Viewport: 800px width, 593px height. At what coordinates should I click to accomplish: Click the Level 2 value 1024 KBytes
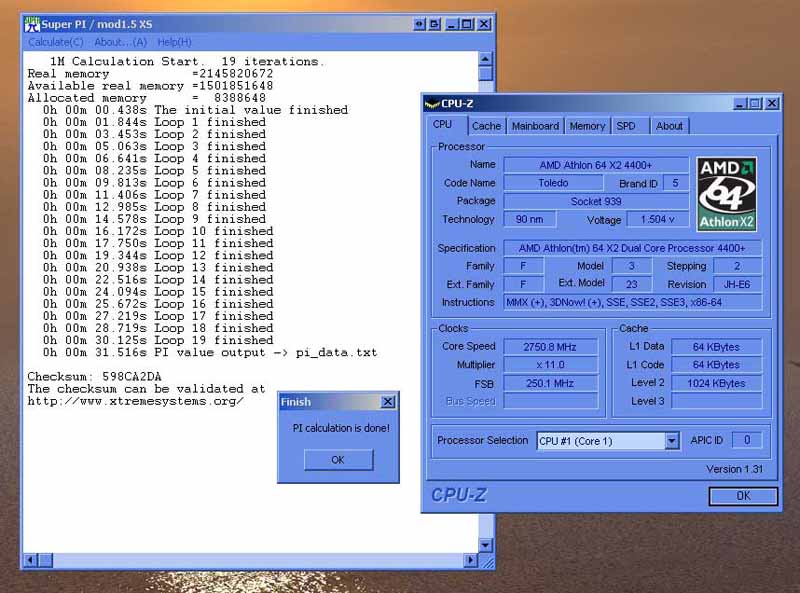coord(716,383)
